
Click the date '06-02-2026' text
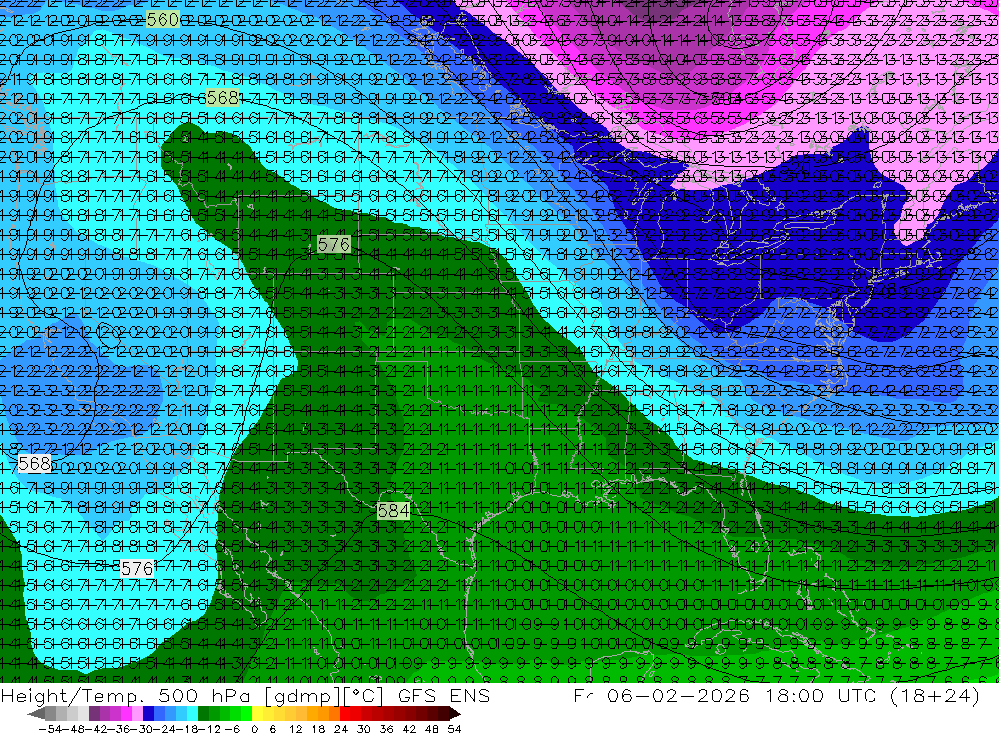coord(678,695)
